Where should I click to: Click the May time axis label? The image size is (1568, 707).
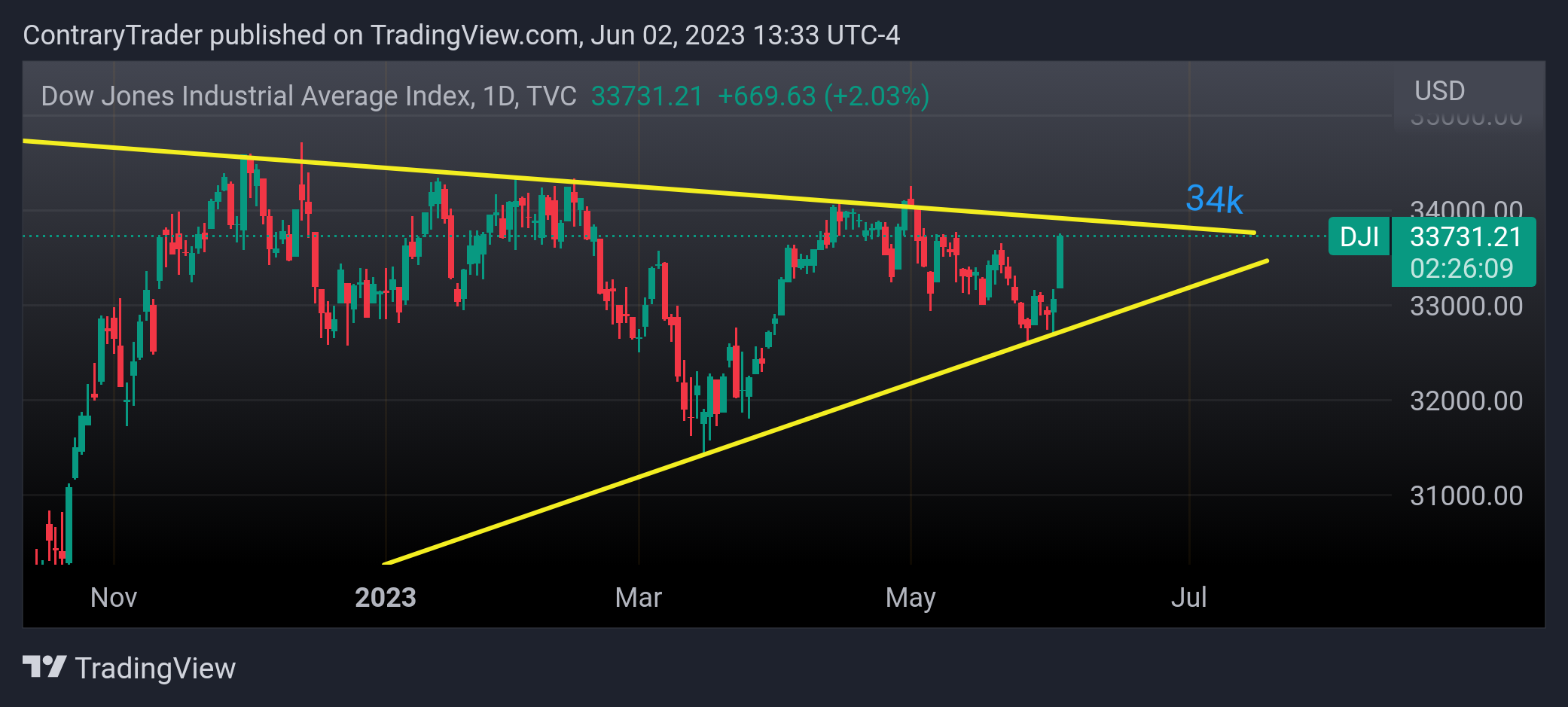[911, 599]
